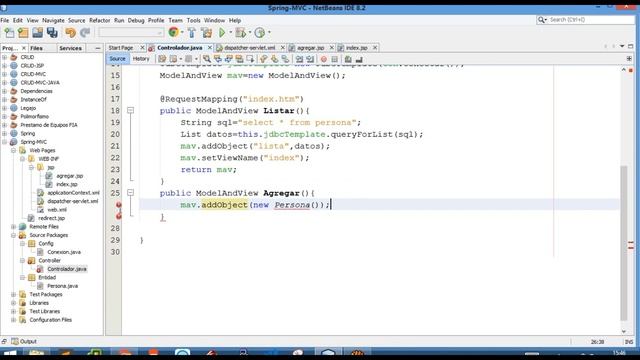Click the Windows Start button
640x360 pixels.
pyautogui.click(x=10, y=352)
